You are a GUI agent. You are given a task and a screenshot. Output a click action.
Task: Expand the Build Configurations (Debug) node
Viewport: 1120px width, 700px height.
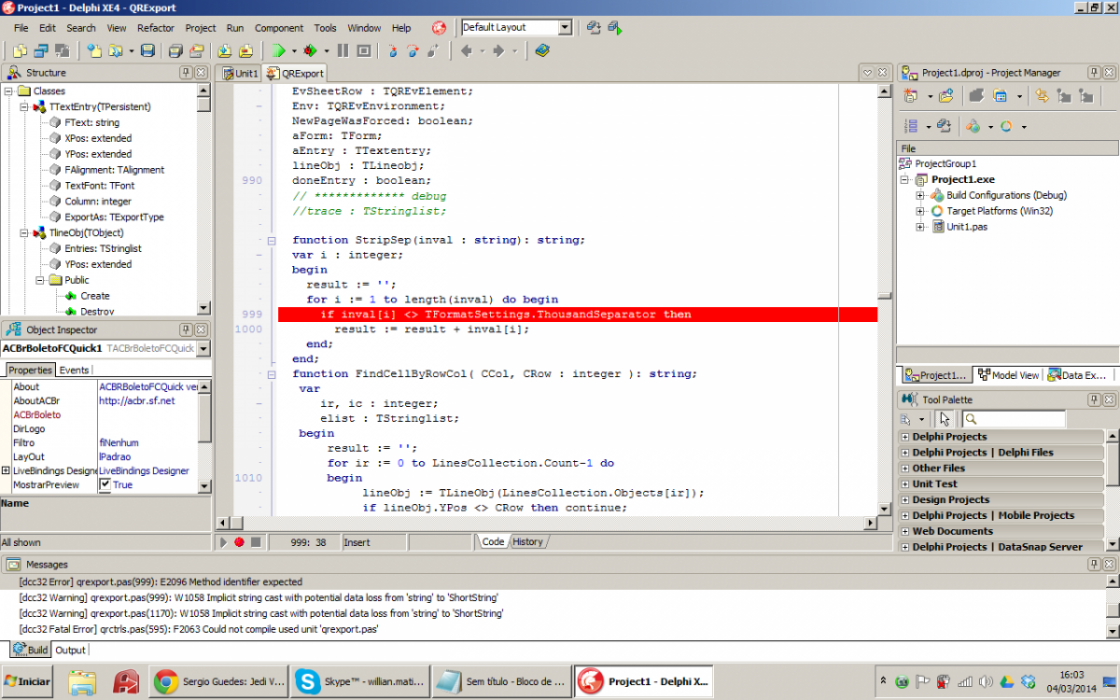coord(920,195)
